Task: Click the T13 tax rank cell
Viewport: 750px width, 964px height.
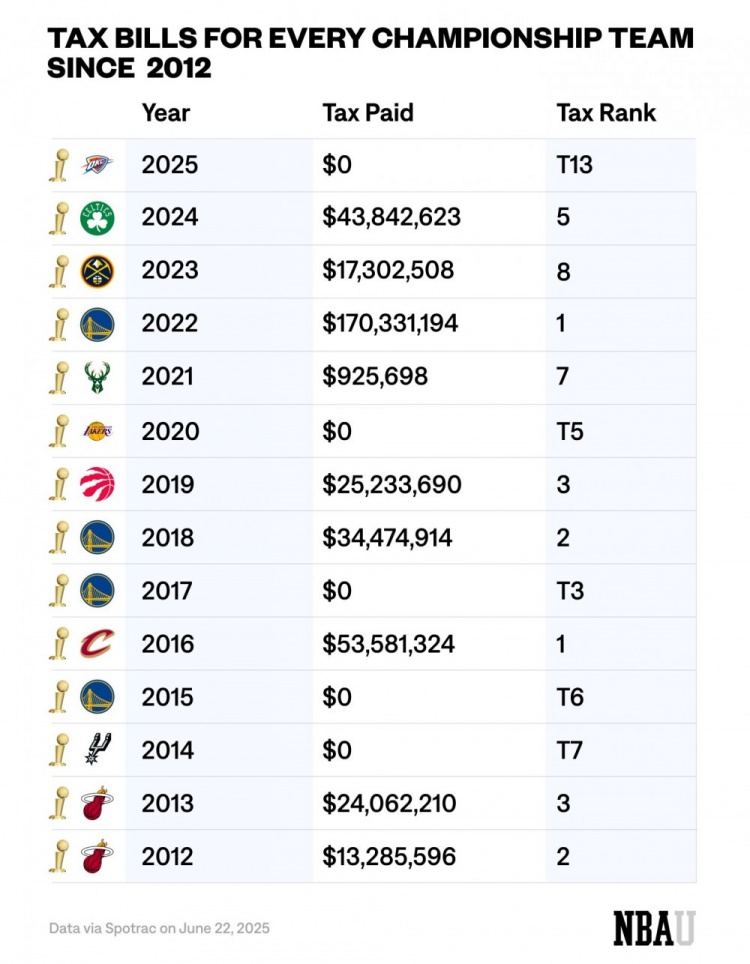Action: [574, 164]
